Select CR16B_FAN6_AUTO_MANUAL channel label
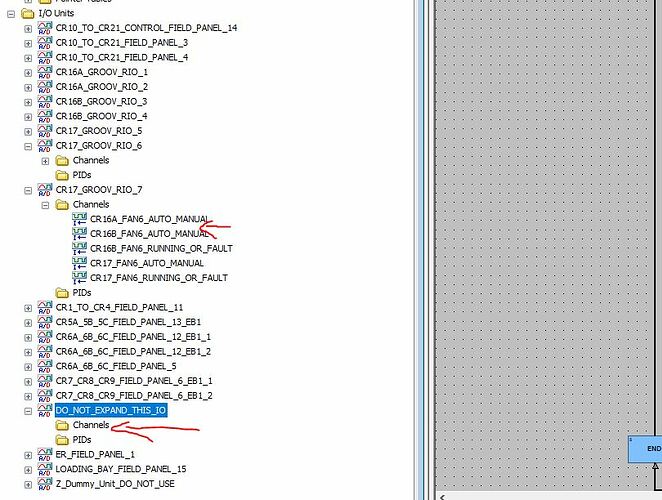The image size is (662, 500). 149,234
